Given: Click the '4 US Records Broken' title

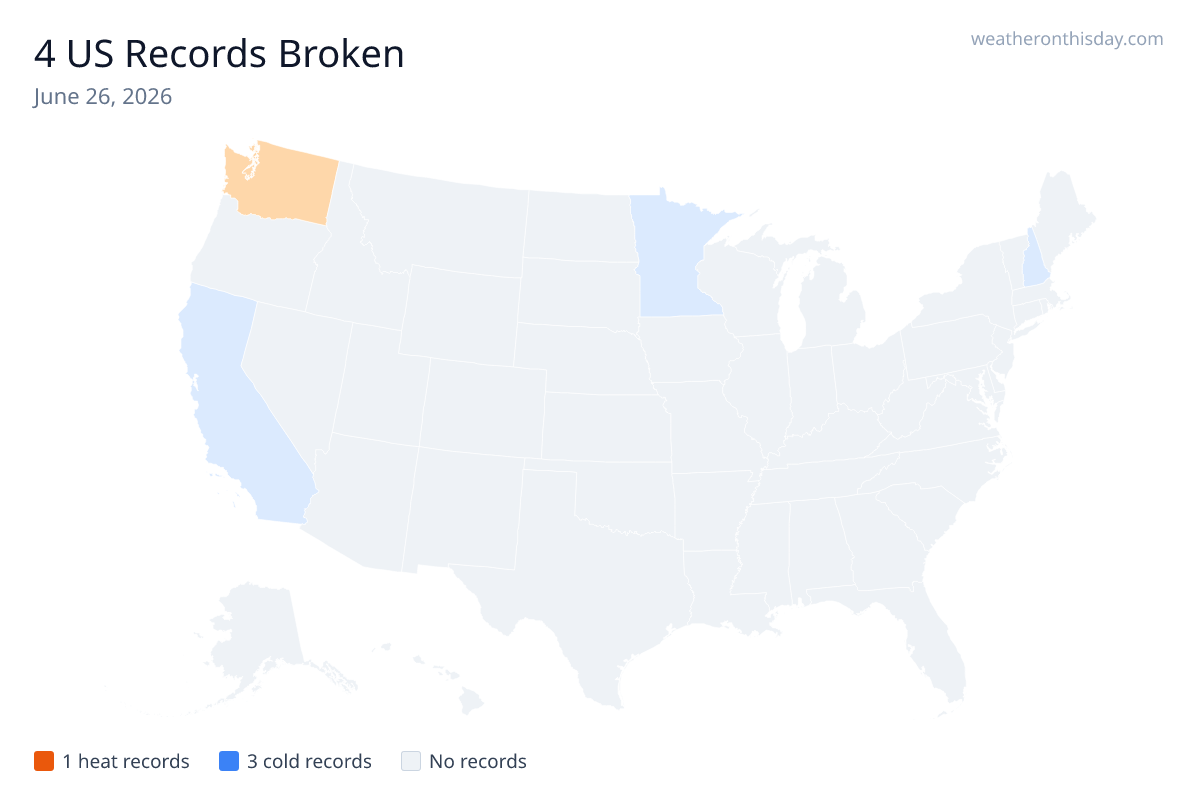Looking at the screenshot, I should coord(219,54).
